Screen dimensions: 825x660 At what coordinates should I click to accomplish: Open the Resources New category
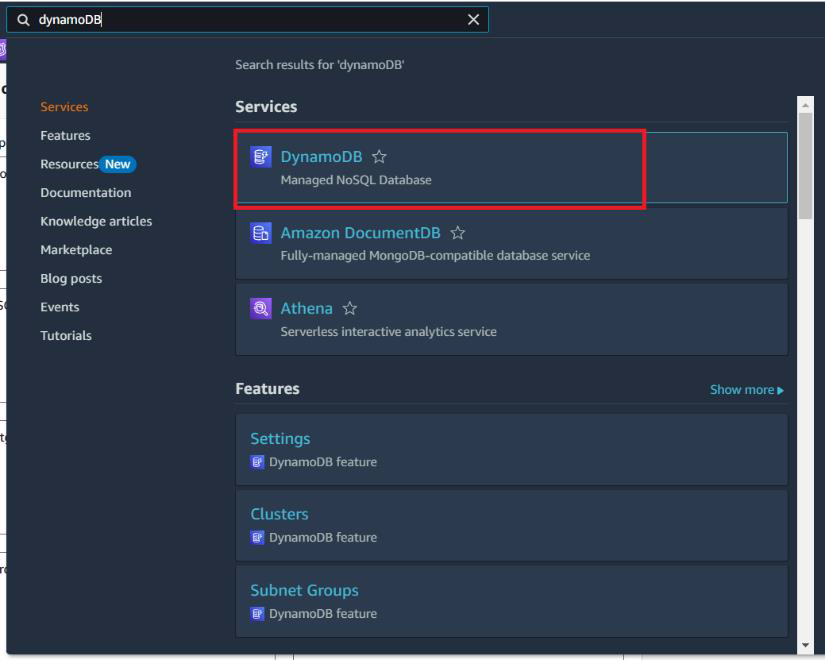click(x=87, y=164)
